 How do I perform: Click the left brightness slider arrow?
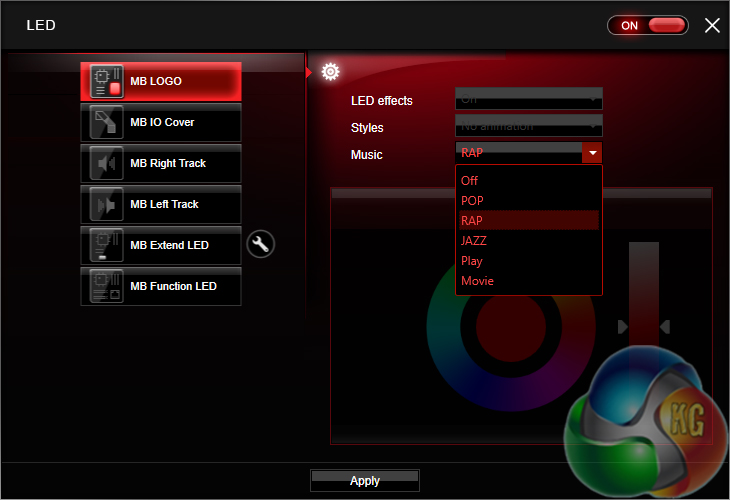click(x=623, y=327)
